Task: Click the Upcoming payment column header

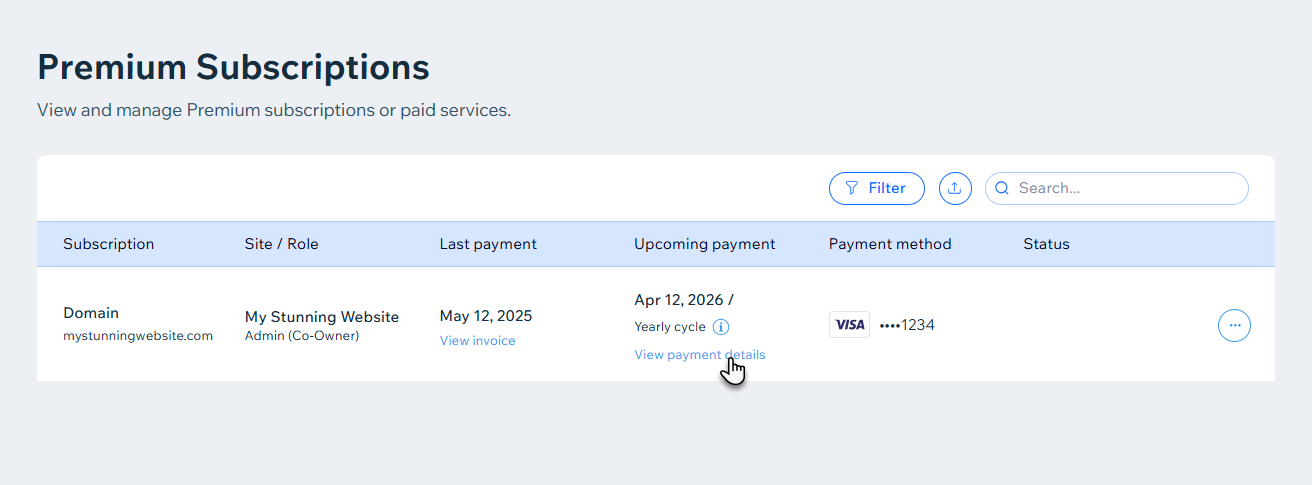Action: pos(704,244)
